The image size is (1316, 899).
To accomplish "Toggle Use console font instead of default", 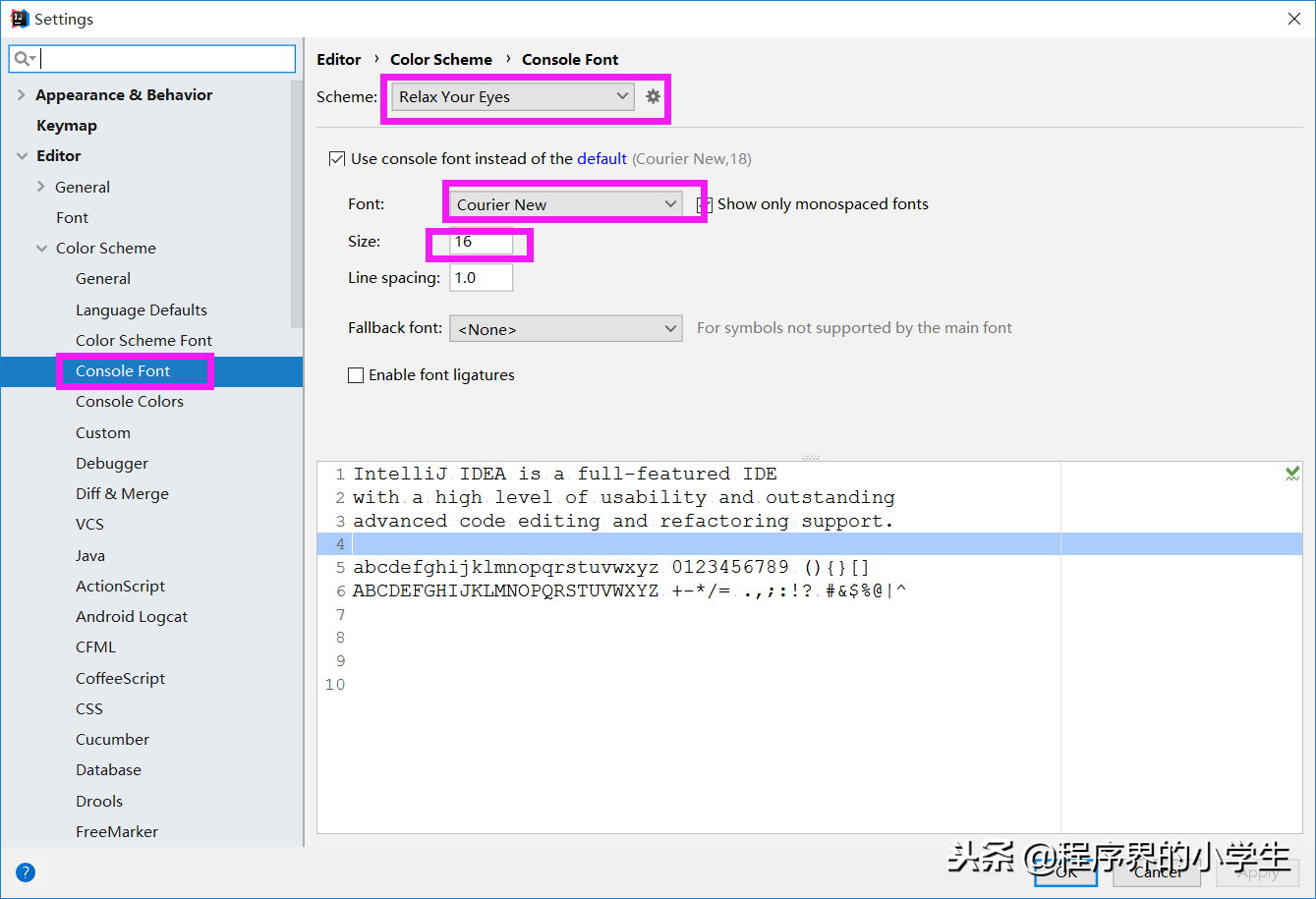I will (x=337, y=158).
